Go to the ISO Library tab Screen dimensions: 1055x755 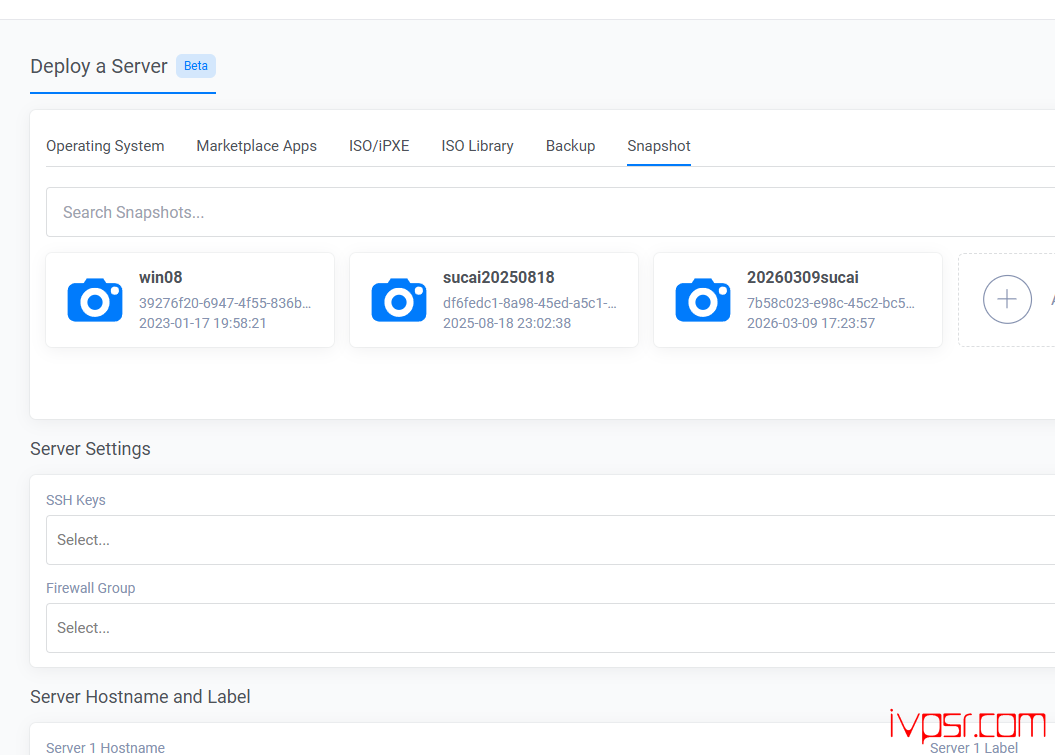(477, 146)
